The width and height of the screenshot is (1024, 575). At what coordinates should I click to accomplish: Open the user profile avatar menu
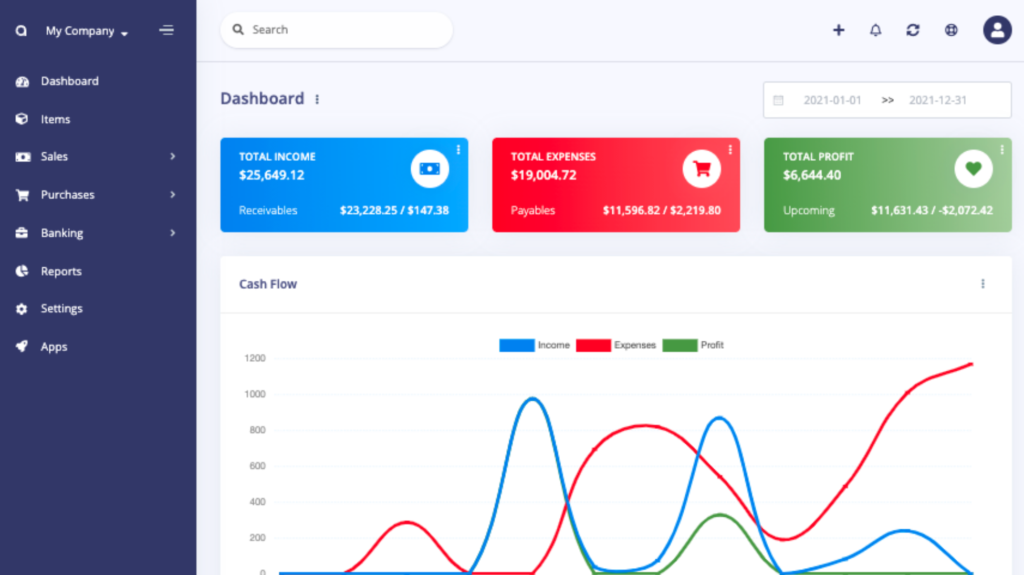(997, 30)
